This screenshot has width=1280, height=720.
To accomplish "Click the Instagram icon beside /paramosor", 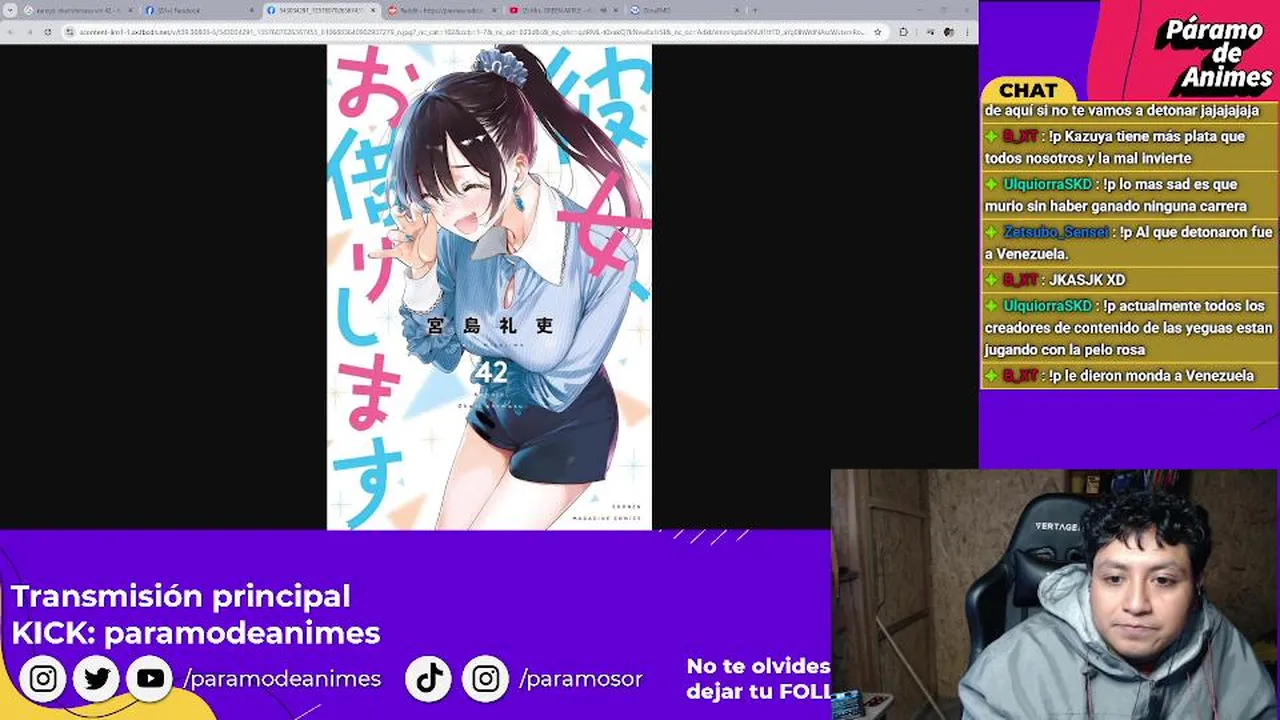I will pos(485,679).
